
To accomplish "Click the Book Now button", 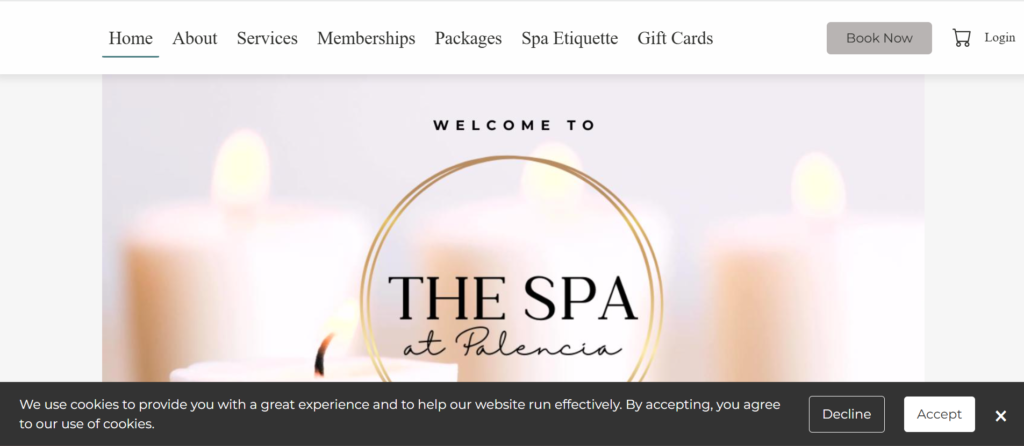I will (x=879, y=38).
